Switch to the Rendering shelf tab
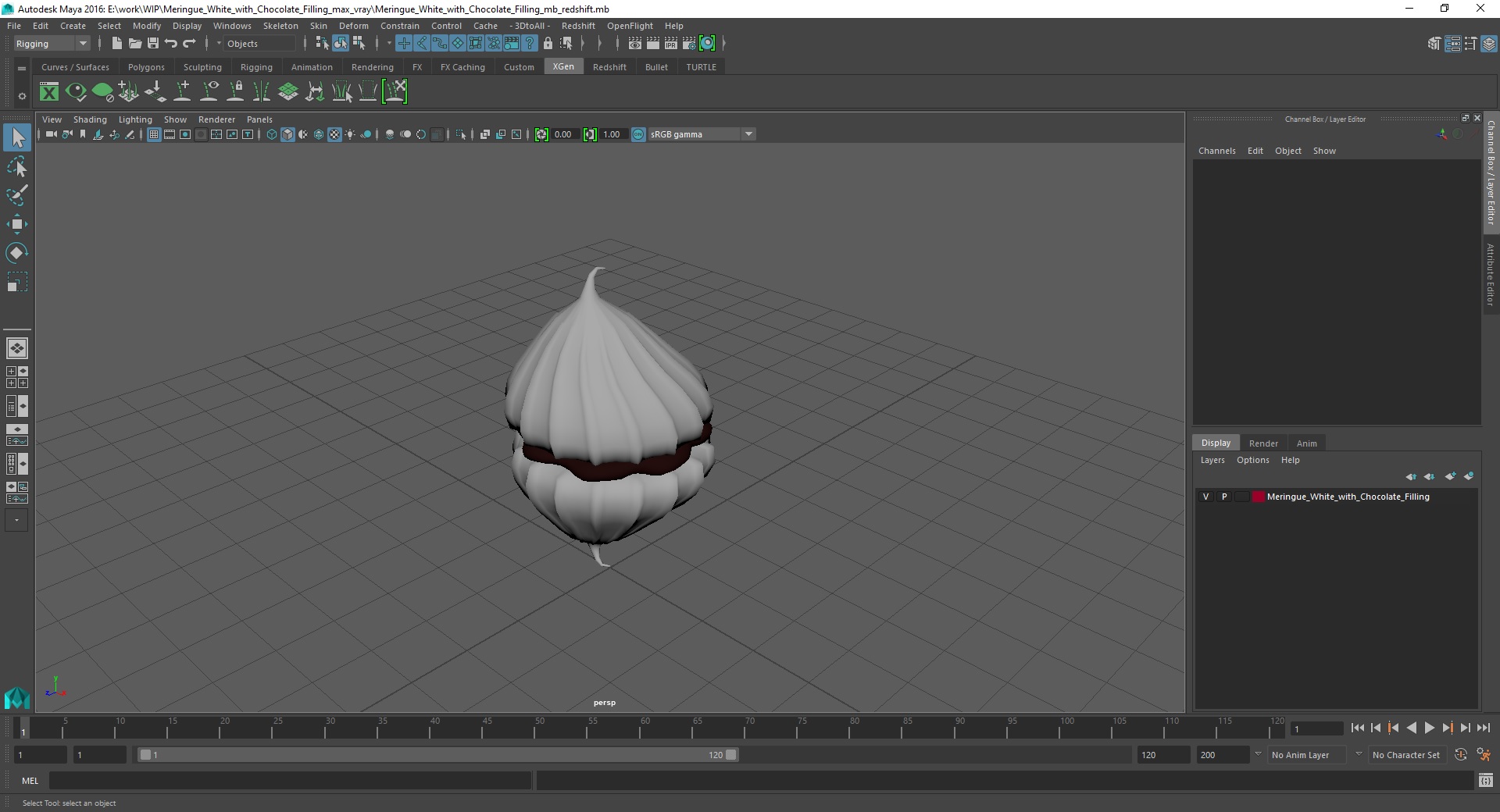This screenshot has width=1500, height=812. [373, 67]
